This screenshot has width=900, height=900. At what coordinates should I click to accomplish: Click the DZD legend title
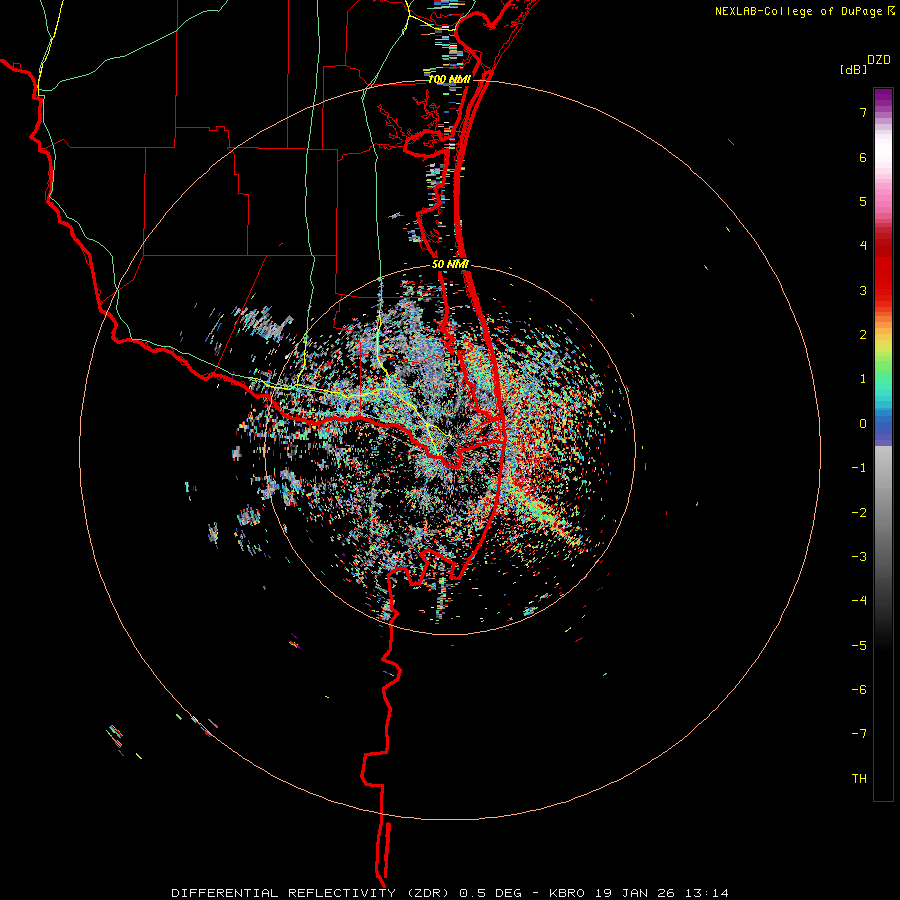coord(879,60)
